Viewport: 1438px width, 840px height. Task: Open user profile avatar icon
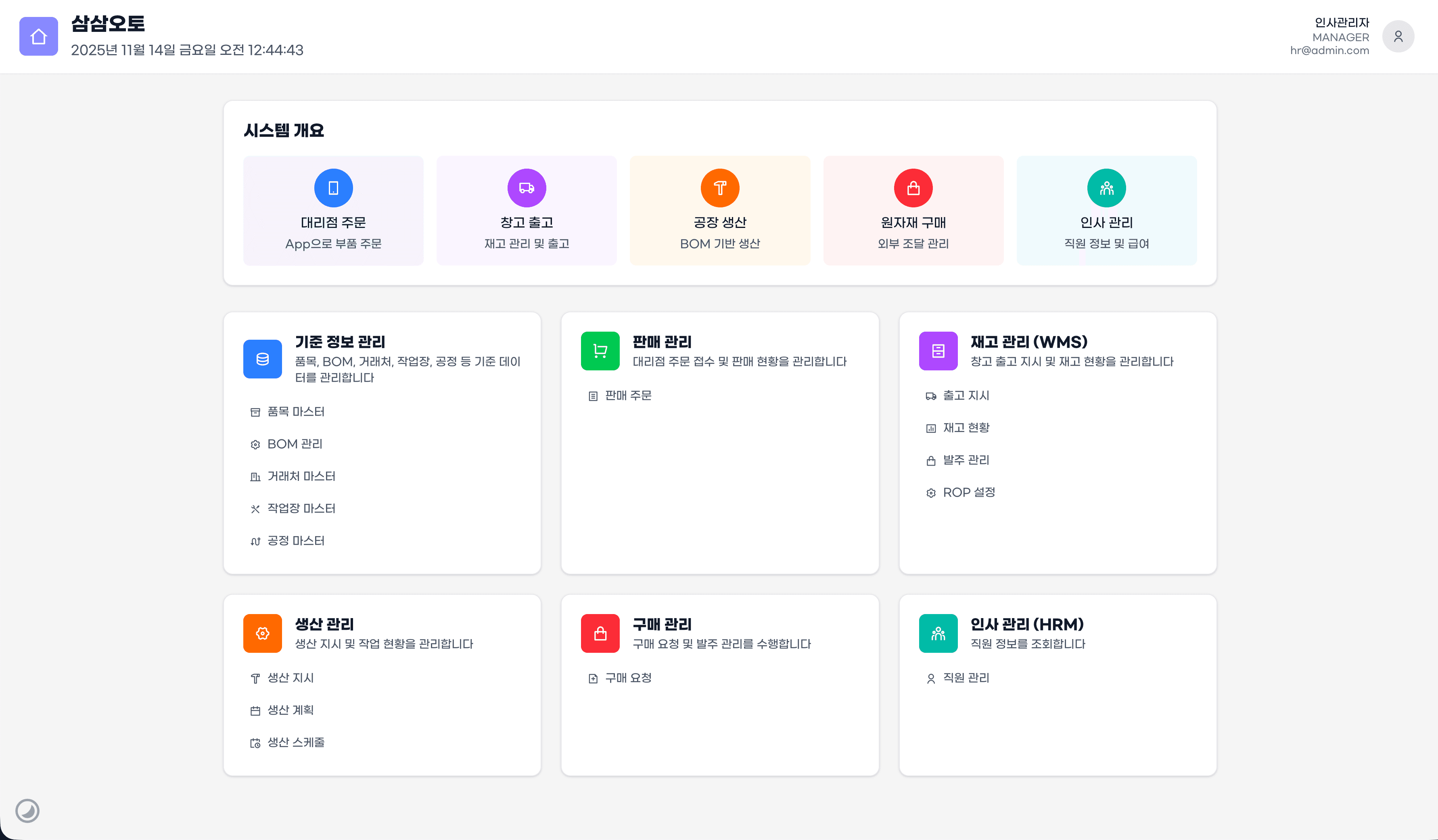(x=1398, y=37)
